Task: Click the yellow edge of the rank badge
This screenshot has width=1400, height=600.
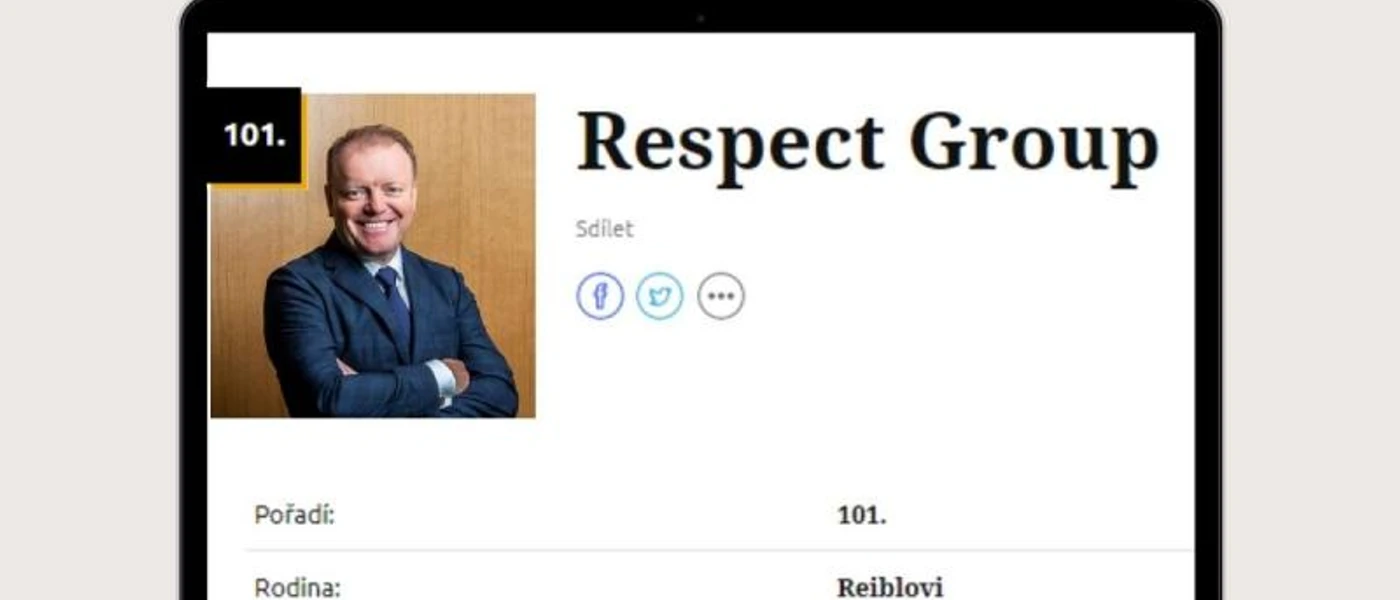Action: (x=256, y=186)
